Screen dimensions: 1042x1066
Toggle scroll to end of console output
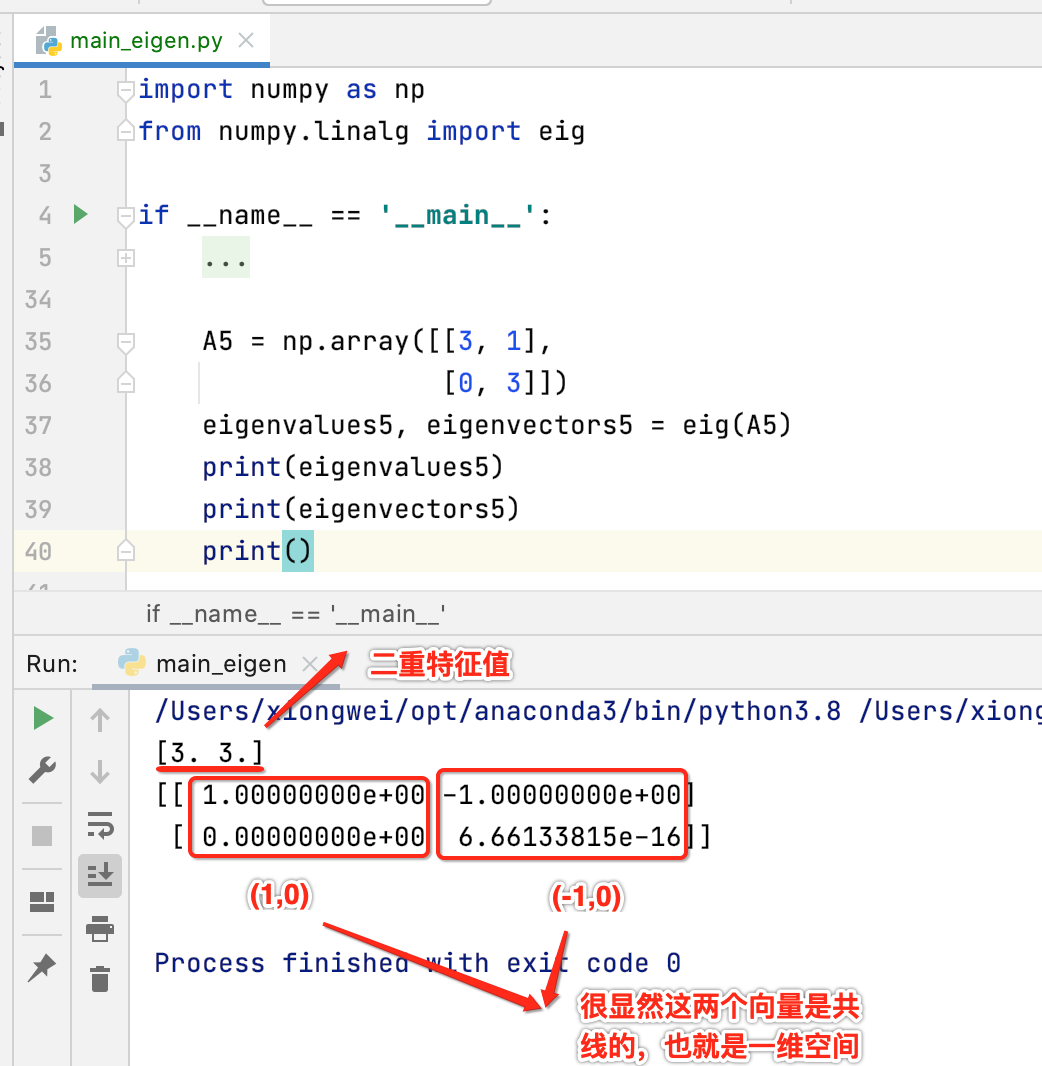pos(100,876)
